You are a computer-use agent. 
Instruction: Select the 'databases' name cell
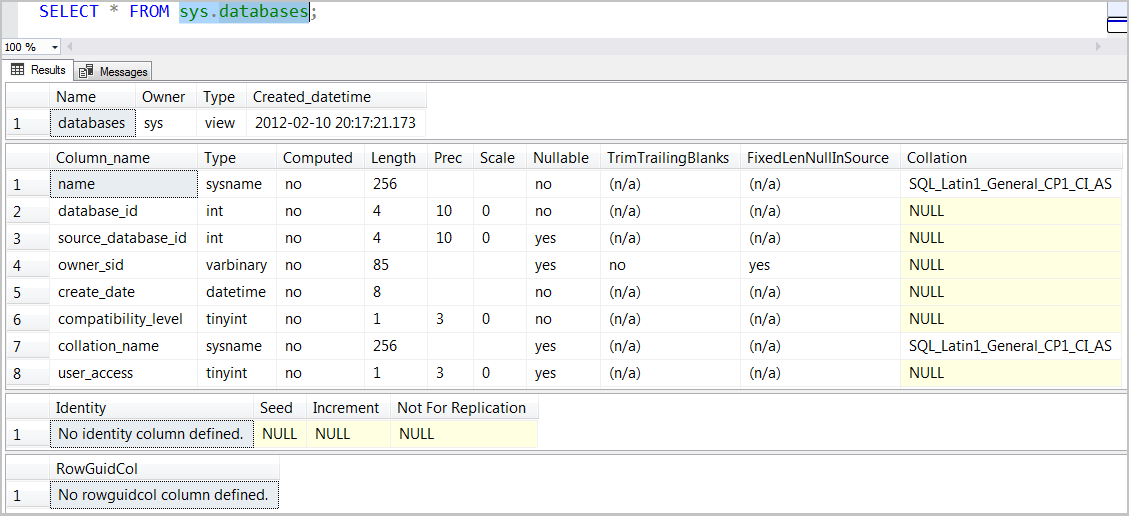tap(91, 123)
